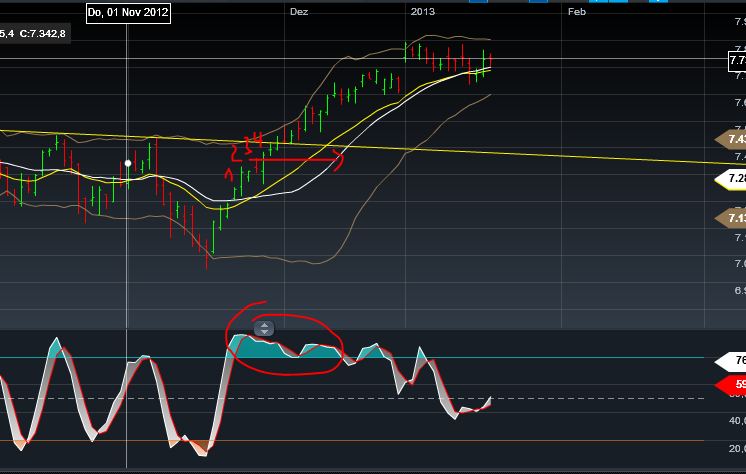The height and width of the screenshot is (474, 746).
Task: Click the white '76' stochastic value tag
Action: coord(731,360)
